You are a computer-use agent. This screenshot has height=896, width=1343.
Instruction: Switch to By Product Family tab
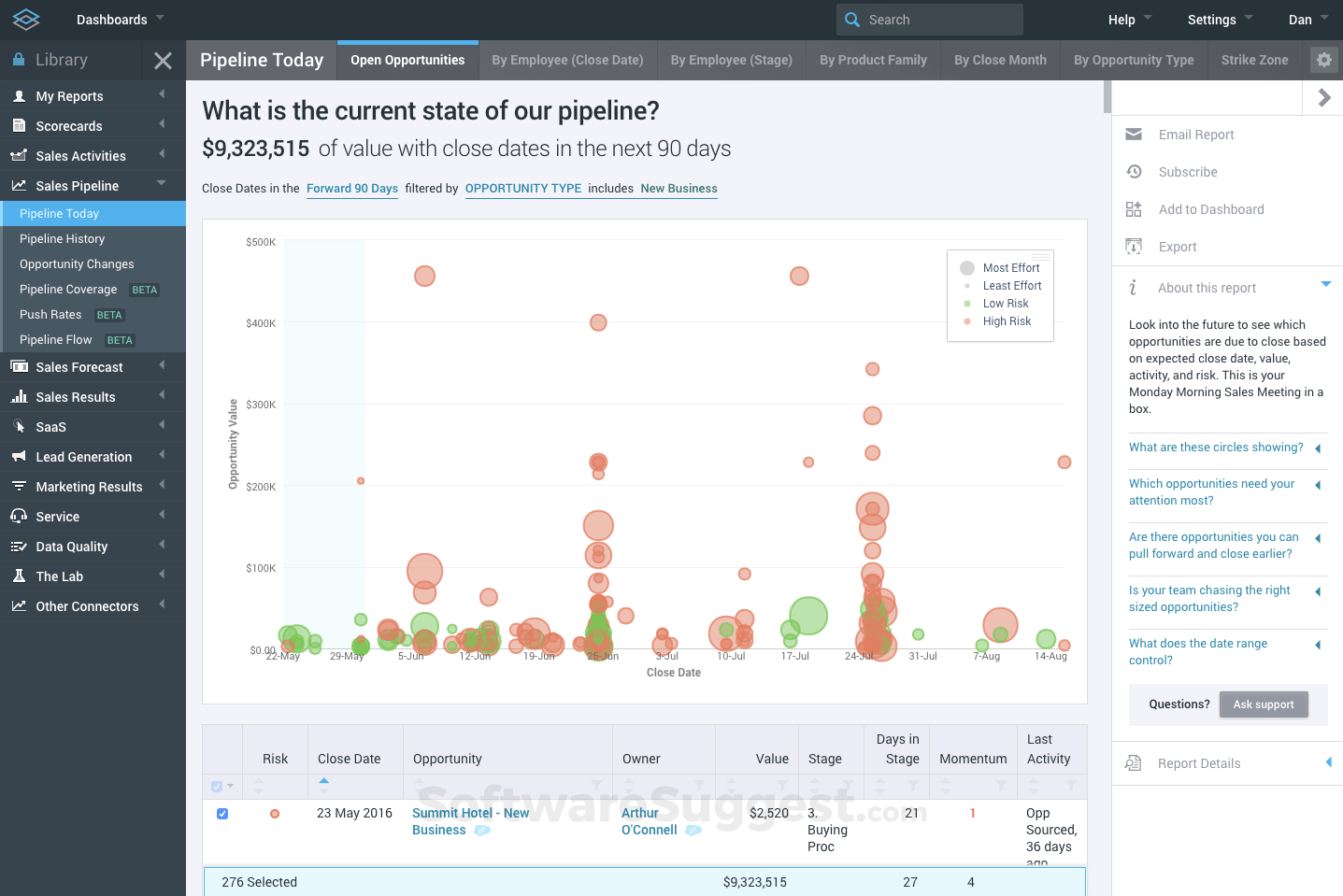pyautogui.click(x=873, y=60)
